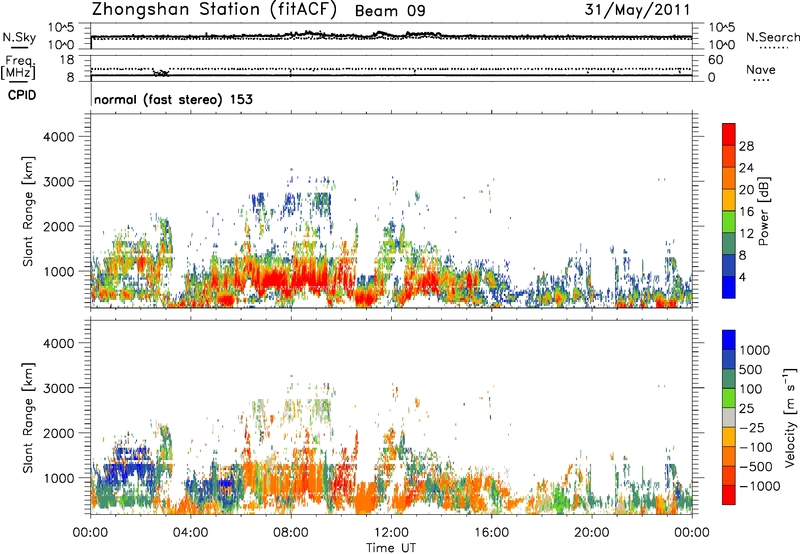Click the red bottom Velocity colorbar segment
Image resolution: width=800 pixels, height=554 pixels.
(x=729, y=495)
